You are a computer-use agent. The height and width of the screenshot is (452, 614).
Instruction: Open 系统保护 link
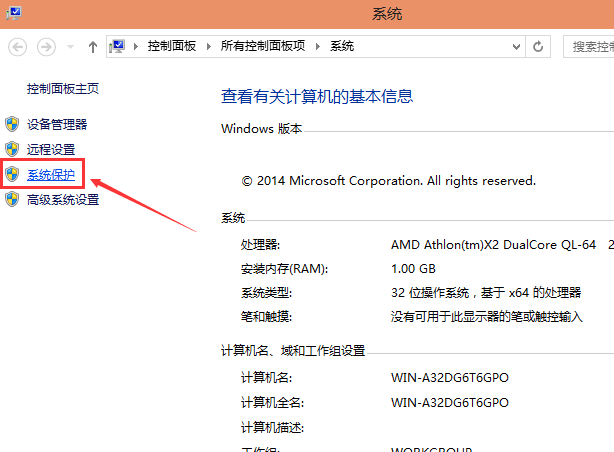[x=51, y=175]
